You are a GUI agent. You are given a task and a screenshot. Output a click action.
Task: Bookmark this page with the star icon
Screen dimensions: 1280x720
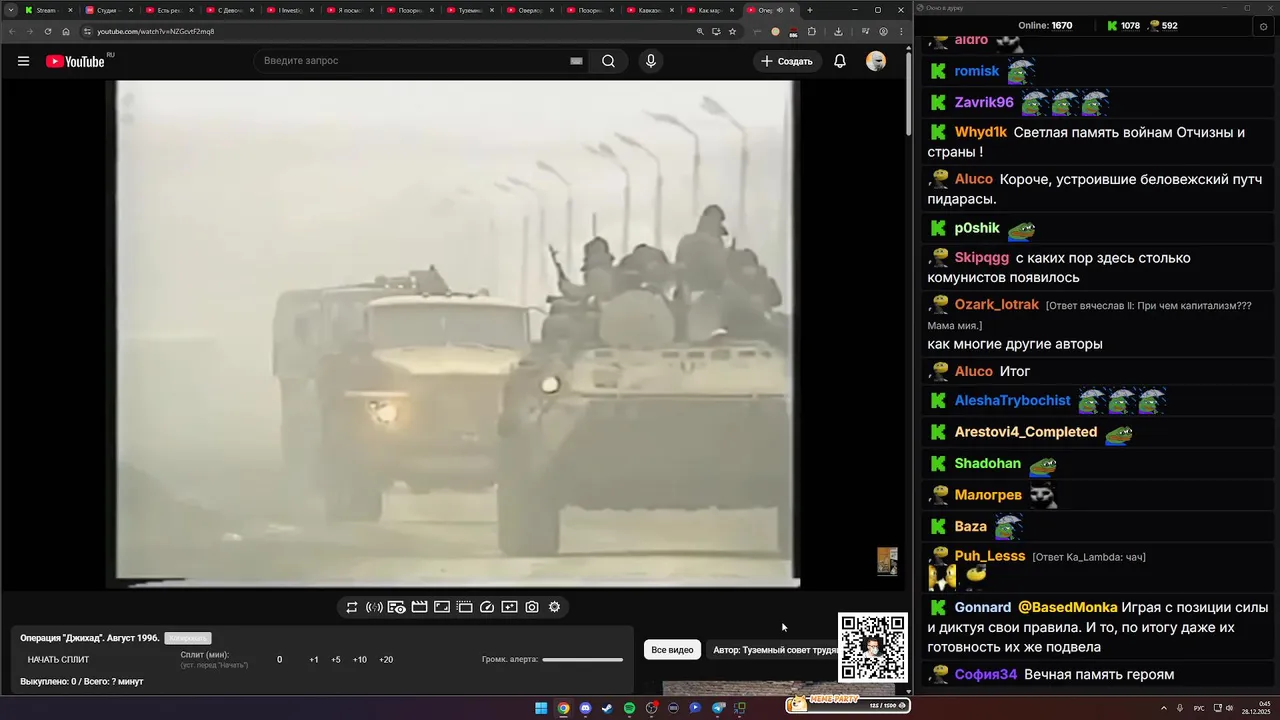(732, 31)
